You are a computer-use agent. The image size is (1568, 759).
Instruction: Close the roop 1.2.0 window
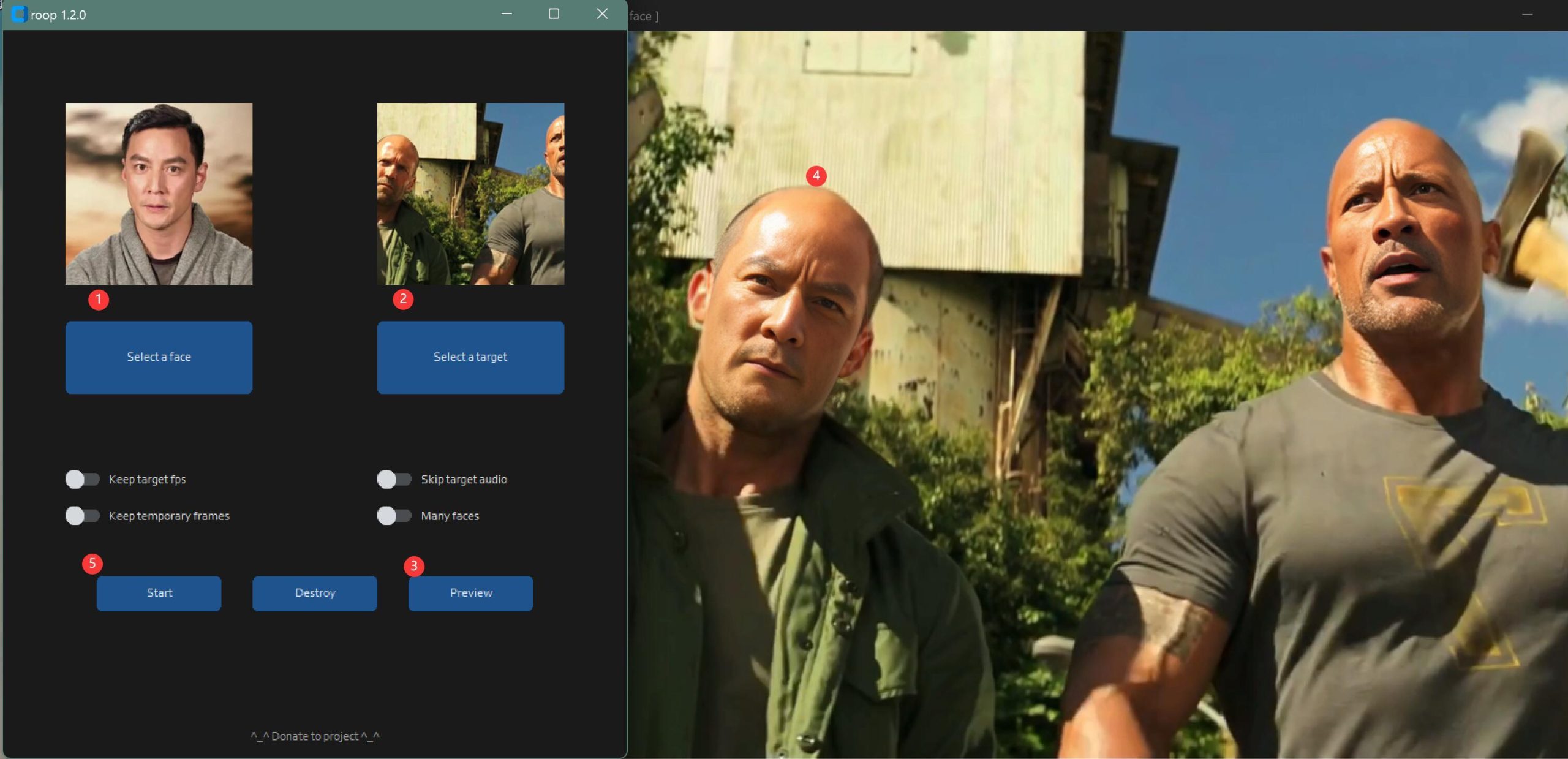[x=602, y=14]
